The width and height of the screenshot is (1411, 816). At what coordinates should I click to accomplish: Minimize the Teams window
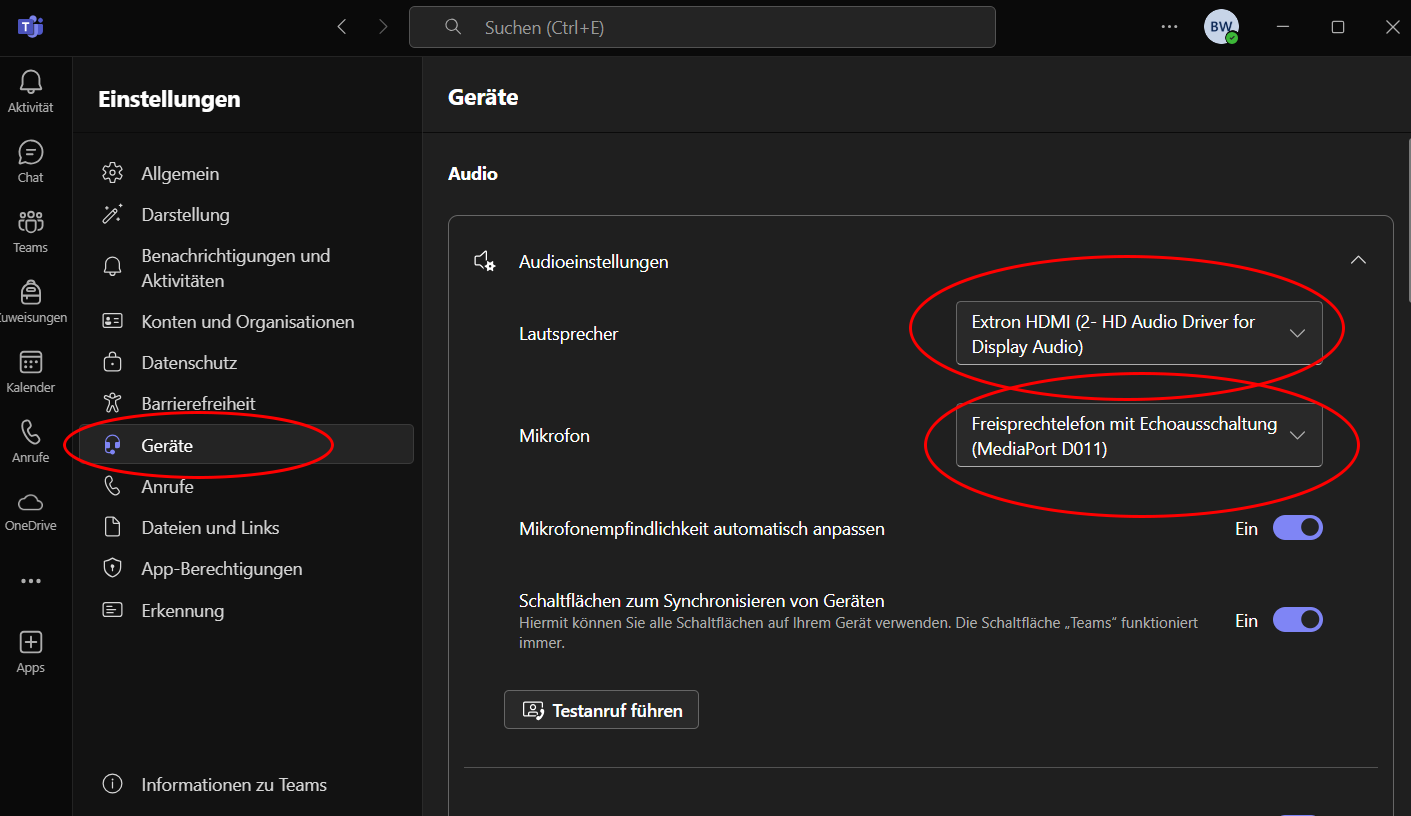tap(1284, 27)
